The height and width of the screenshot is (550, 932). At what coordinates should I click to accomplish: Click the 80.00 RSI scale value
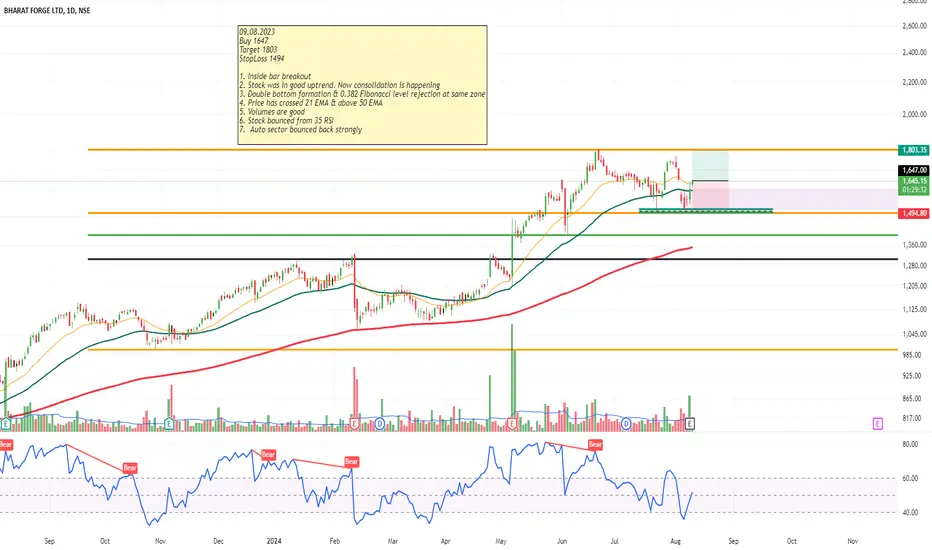911,444
